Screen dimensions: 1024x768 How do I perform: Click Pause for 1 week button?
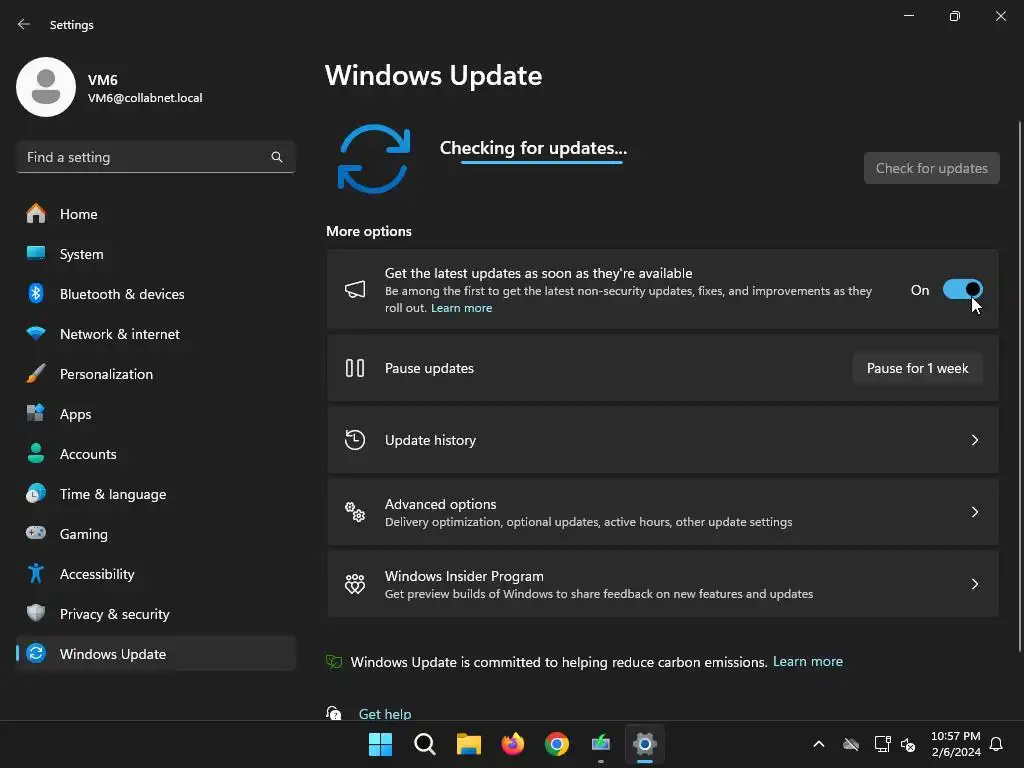click(x=918, y=368)
